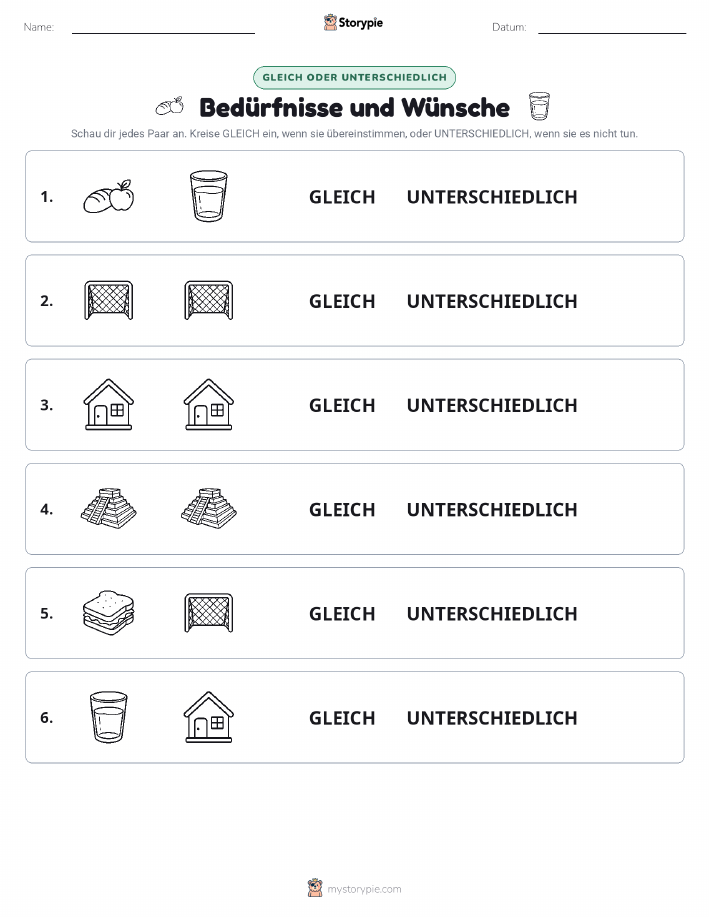Choose GLEICH for row 3
This screenshot has height=917, width=709.
tap(342, 405)
